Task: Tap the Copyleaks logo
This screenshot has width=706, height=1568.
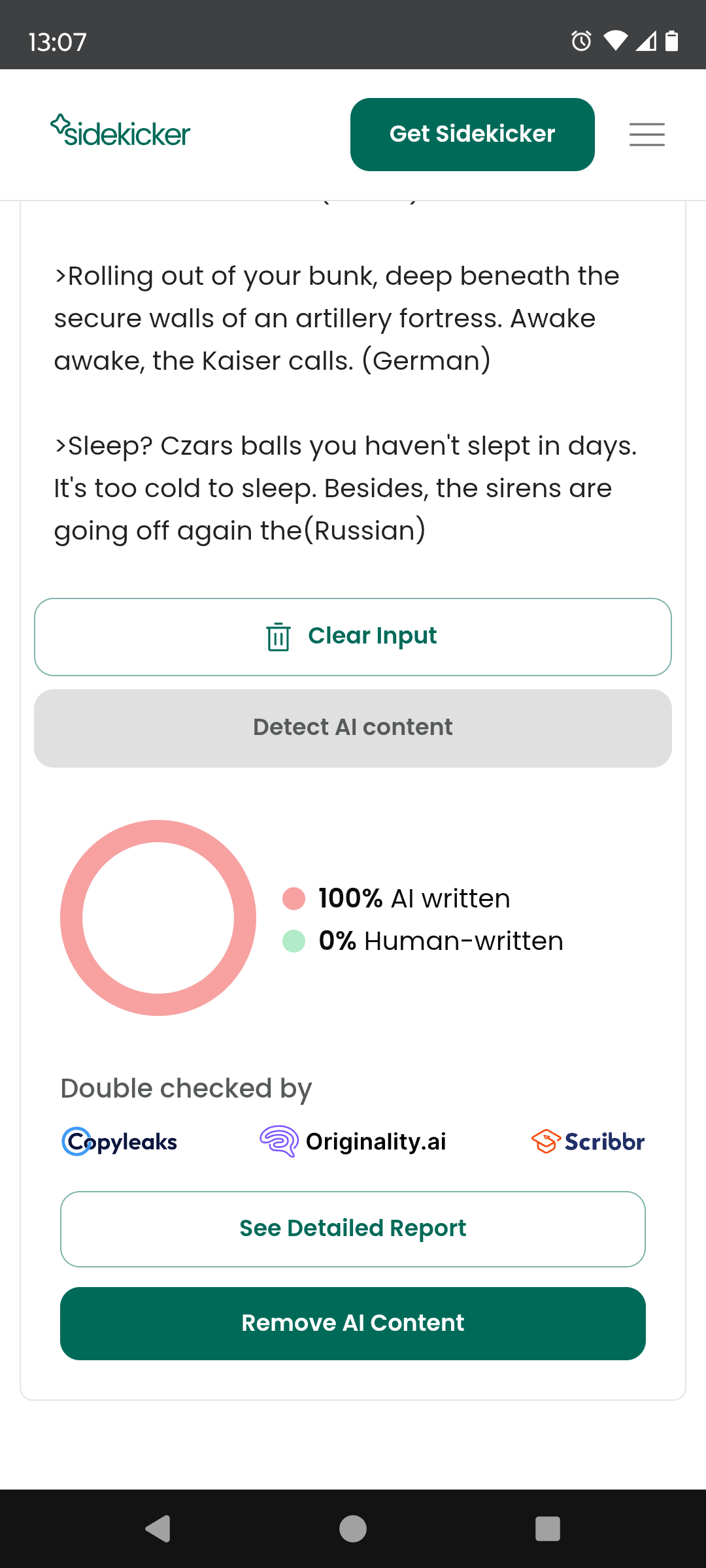Action: pyautogui.click(x=120, y=1141)
